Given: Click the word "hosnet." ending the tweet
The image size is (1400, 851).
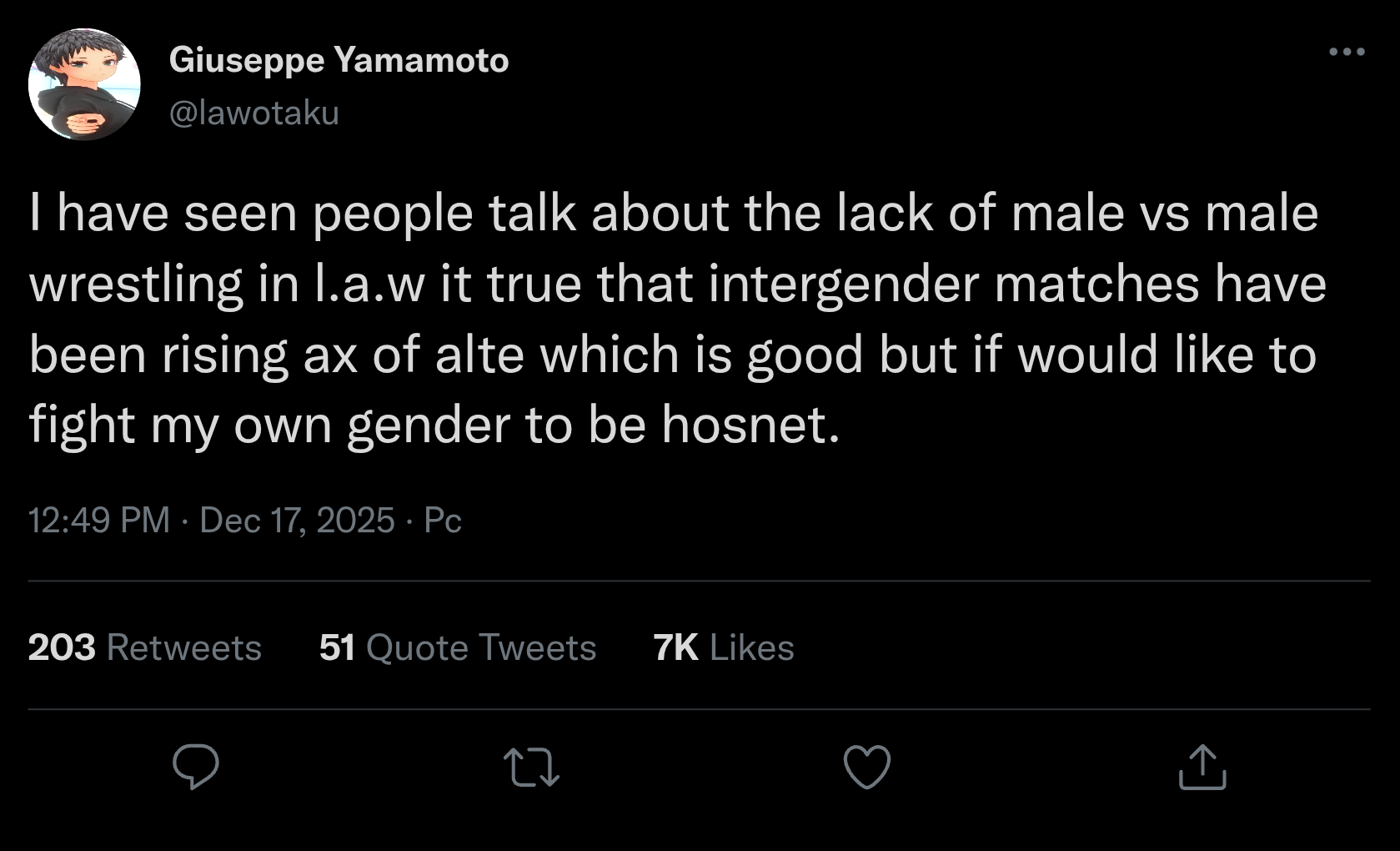Looking at the screenshot, I should coord(750,425).
